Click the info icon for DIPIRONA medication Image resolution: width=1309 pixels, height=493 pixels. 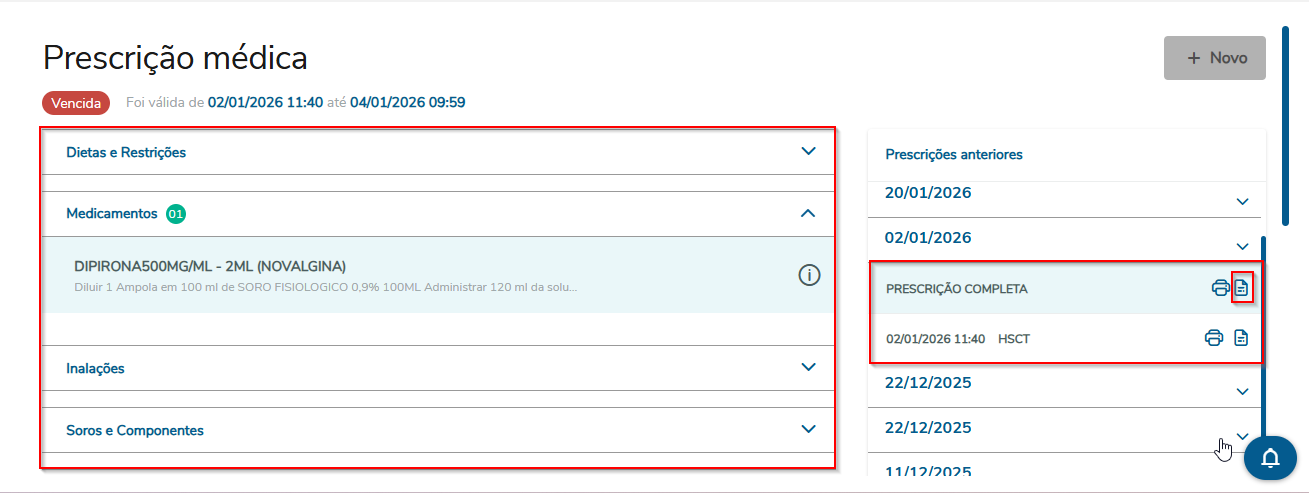809,275
